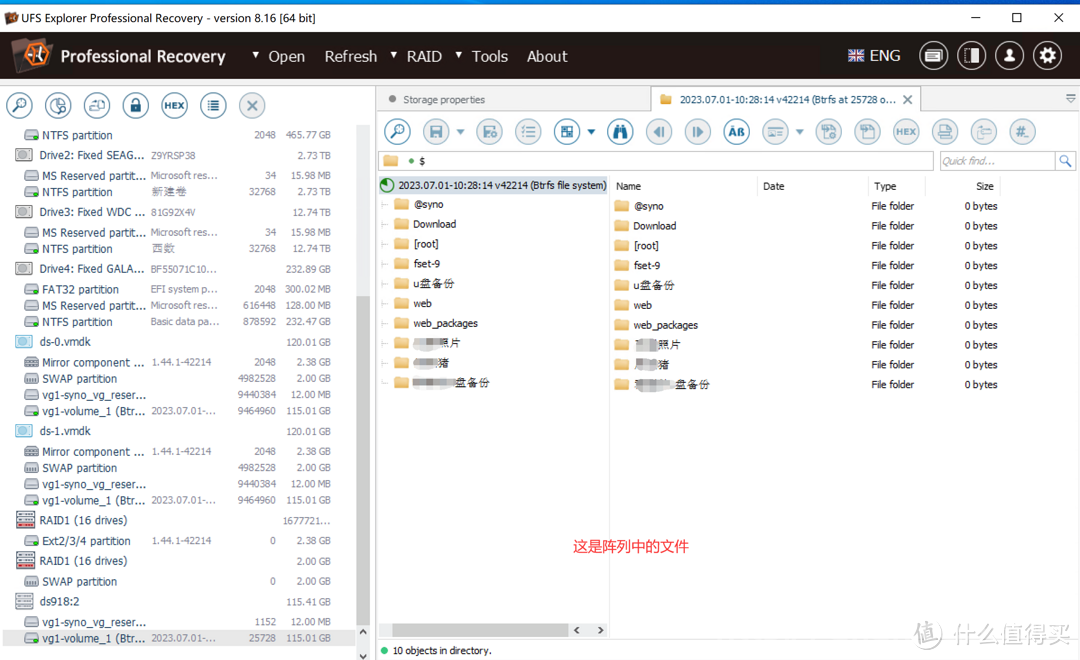This screenshot has height=660, width=1080.
Task: Click the magnifier scan icon in left toolbar
Action: (x=19, y=105)
